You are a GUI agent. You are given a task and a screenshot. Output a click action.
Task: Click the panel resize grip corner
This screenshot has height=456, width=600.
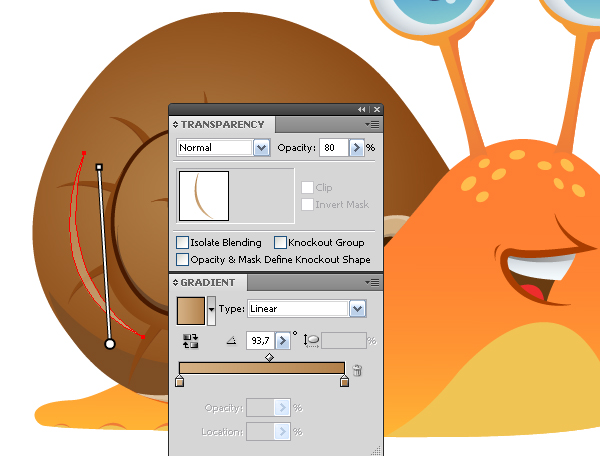coord(377,451)
